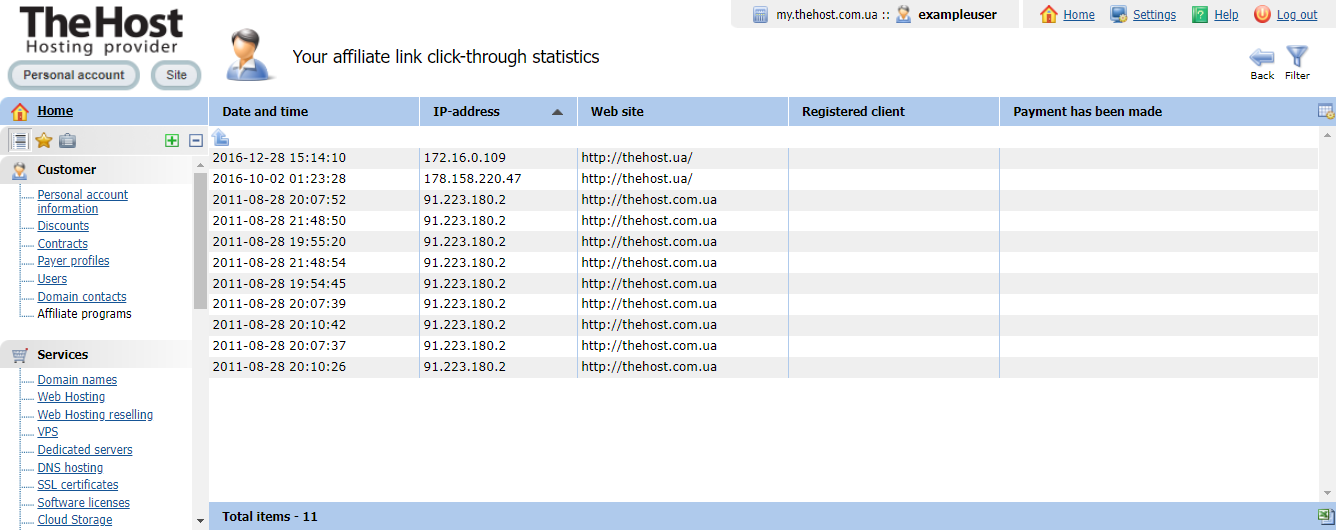Open the Web Hosting menu item
This screenshot has height=530, width=1336.
tap(71, 397)
